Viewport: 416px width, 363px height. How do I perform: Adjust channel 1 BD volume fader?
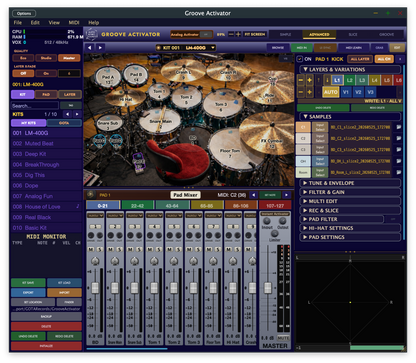[x=95, y=288]
